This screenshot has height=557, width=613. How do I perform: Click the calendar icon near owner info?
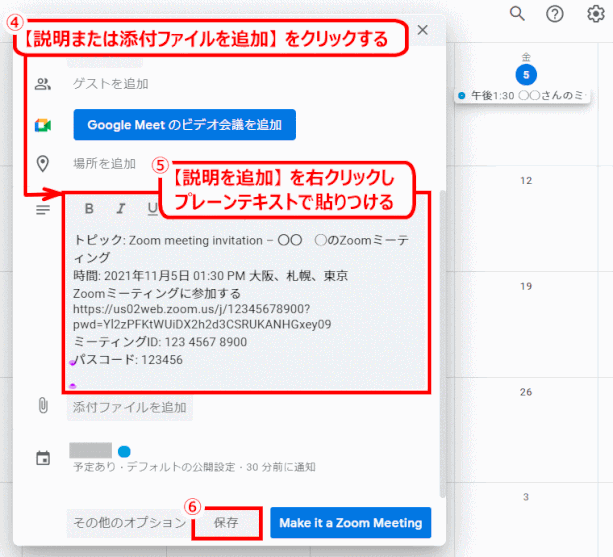click(x=43, y=458)
